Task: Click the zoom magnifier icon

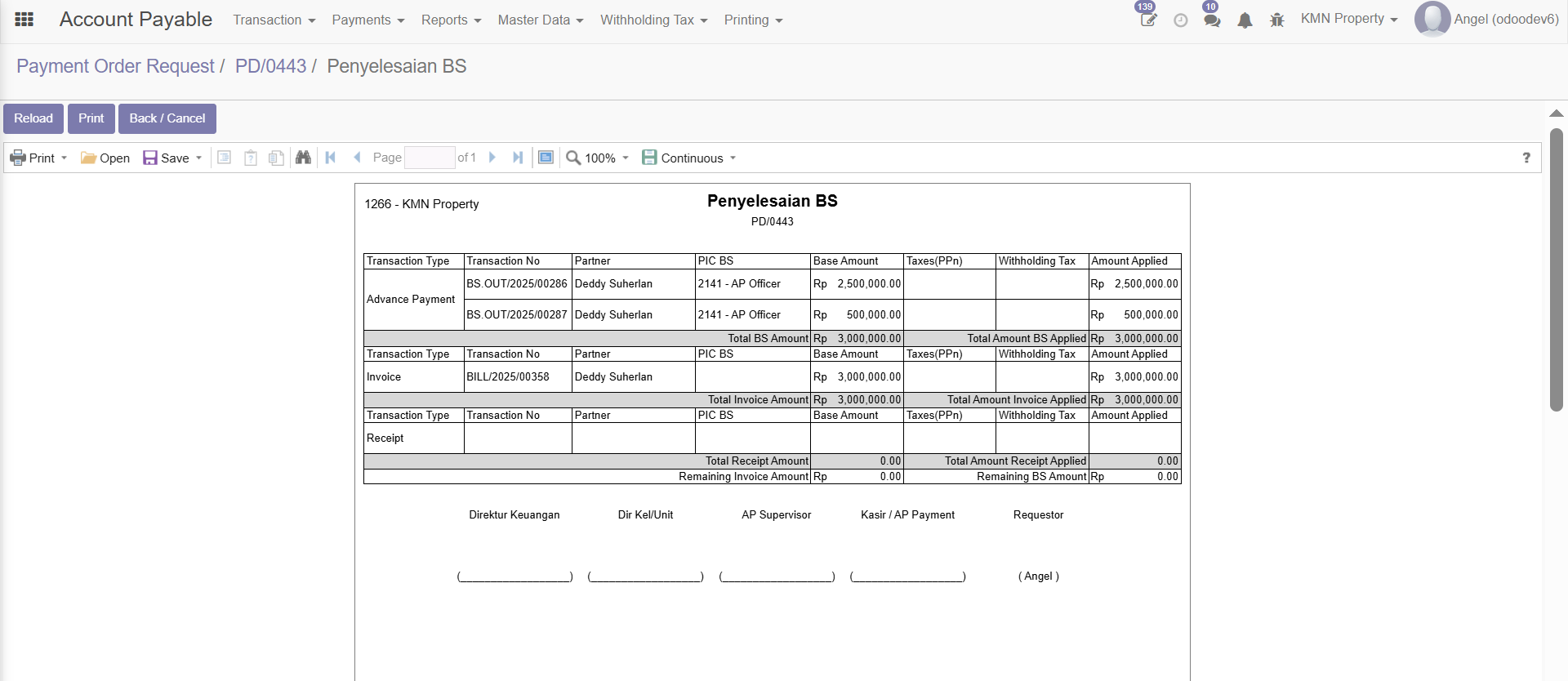Action: [573, 158]
